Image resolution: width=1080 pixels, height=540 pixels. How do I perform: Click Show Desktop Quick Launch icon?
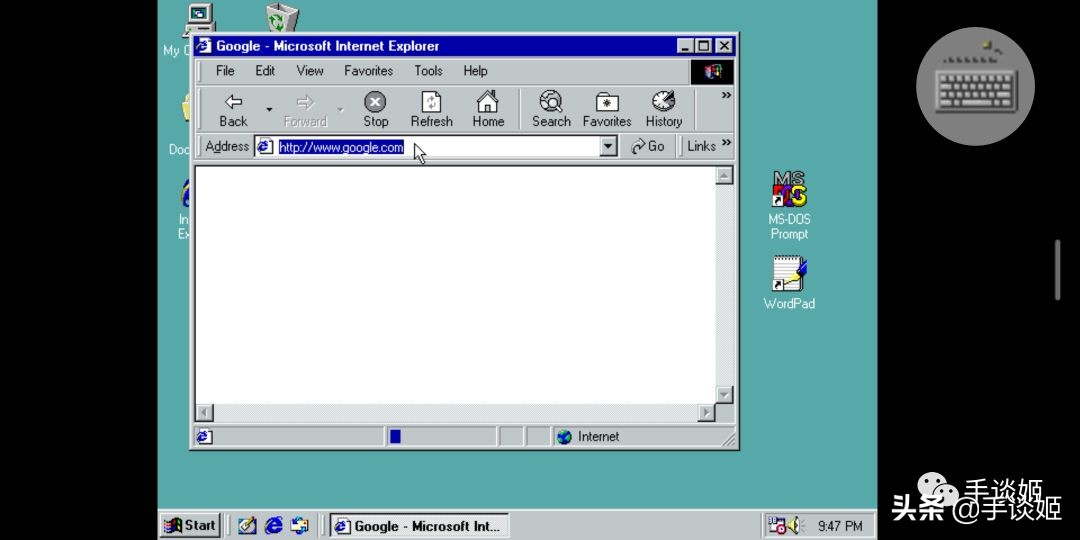click(x=247, y=526)
